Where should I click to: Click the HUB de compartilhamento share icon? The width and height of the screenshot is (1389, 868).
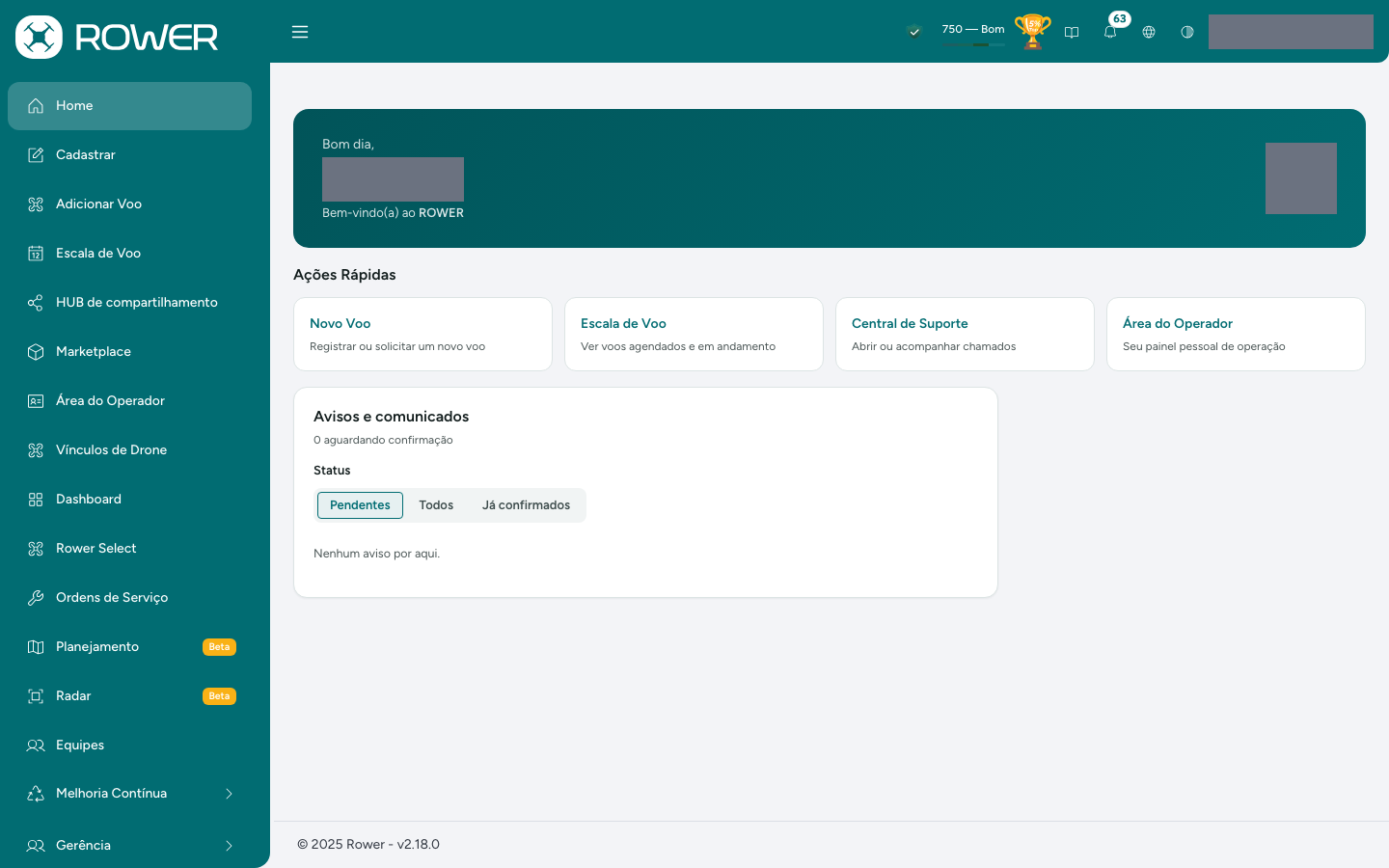(x=36, y=303)
